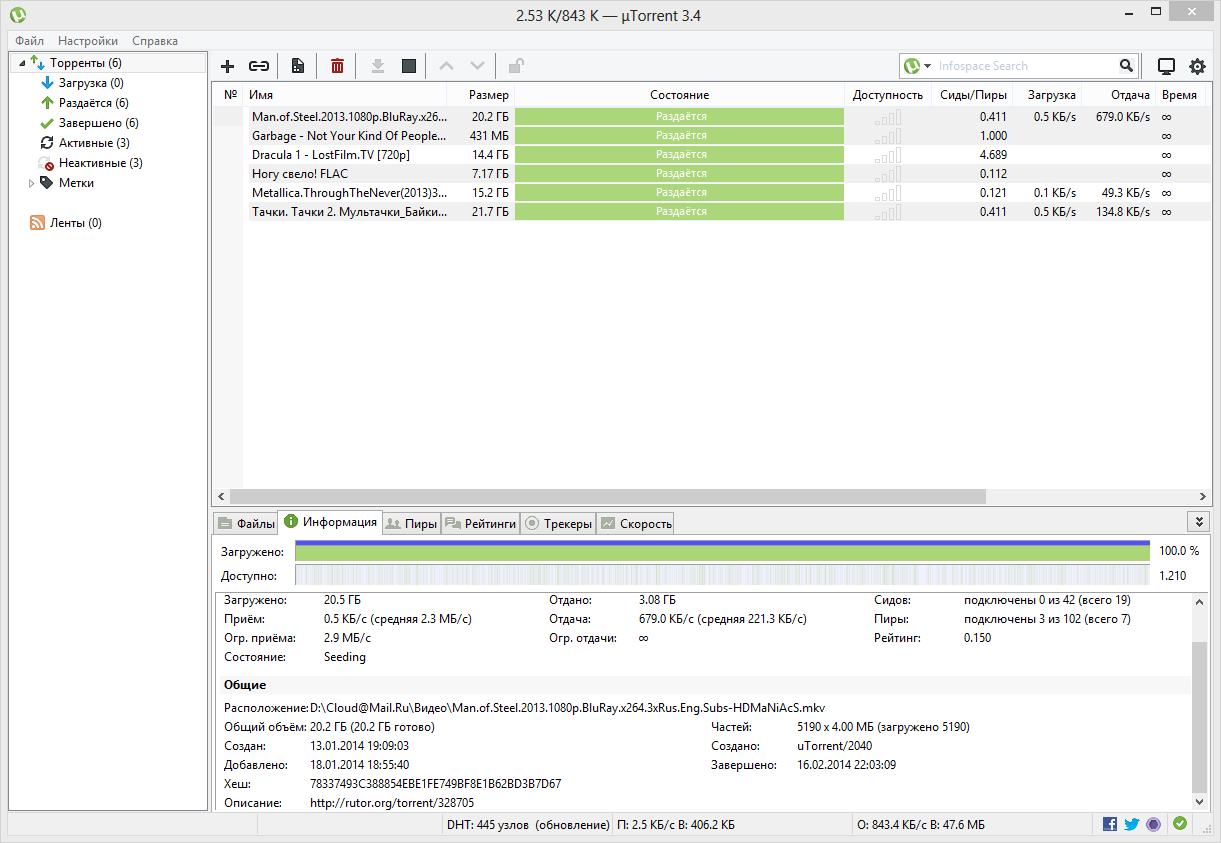Image resolution: width=1221 pixels, height=843 pixels.
Task: Open Preferences via the gear icon
Action: (1197, 66)
